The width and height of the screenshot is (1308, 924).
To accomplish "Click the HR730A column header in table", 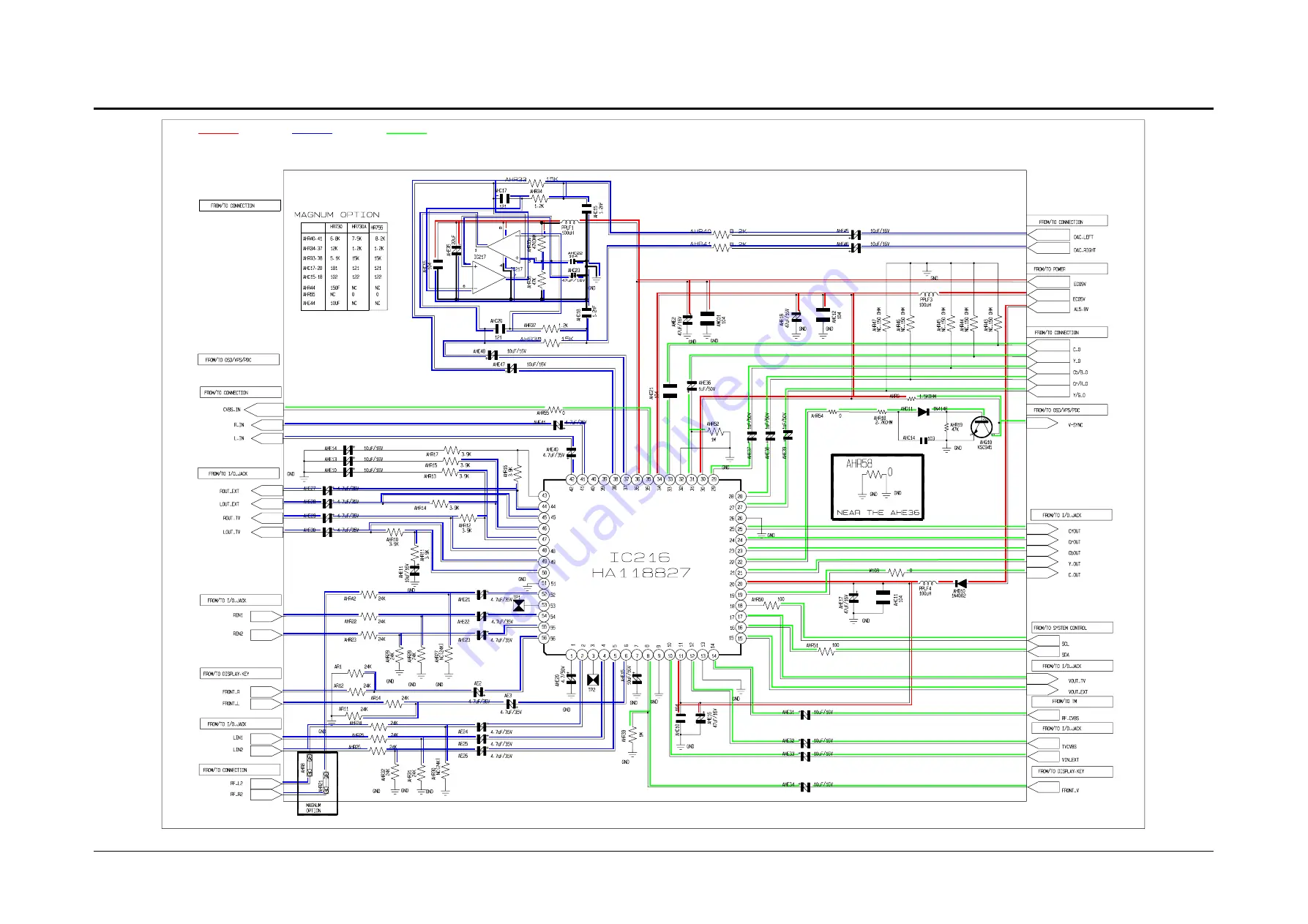I will [x=358, y=228].
